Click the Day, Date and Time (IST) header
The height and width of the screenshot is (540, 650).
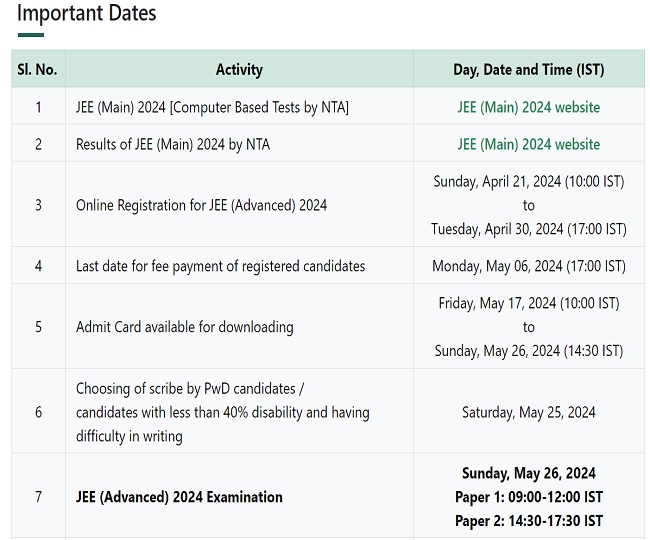[x=528, y=70]
